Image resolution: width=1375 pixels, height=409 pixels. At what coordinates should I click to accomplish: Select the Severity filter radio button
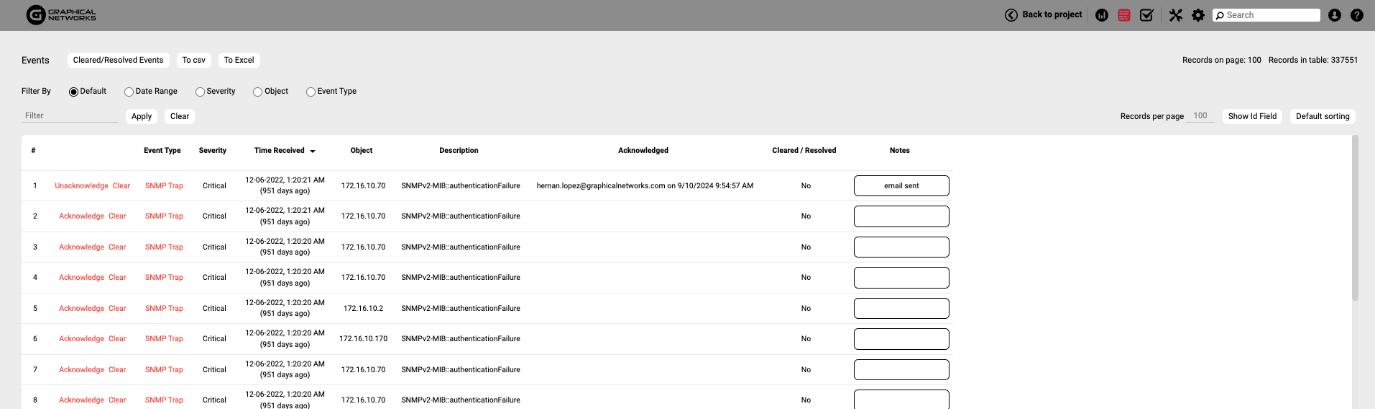coord(200,92)
